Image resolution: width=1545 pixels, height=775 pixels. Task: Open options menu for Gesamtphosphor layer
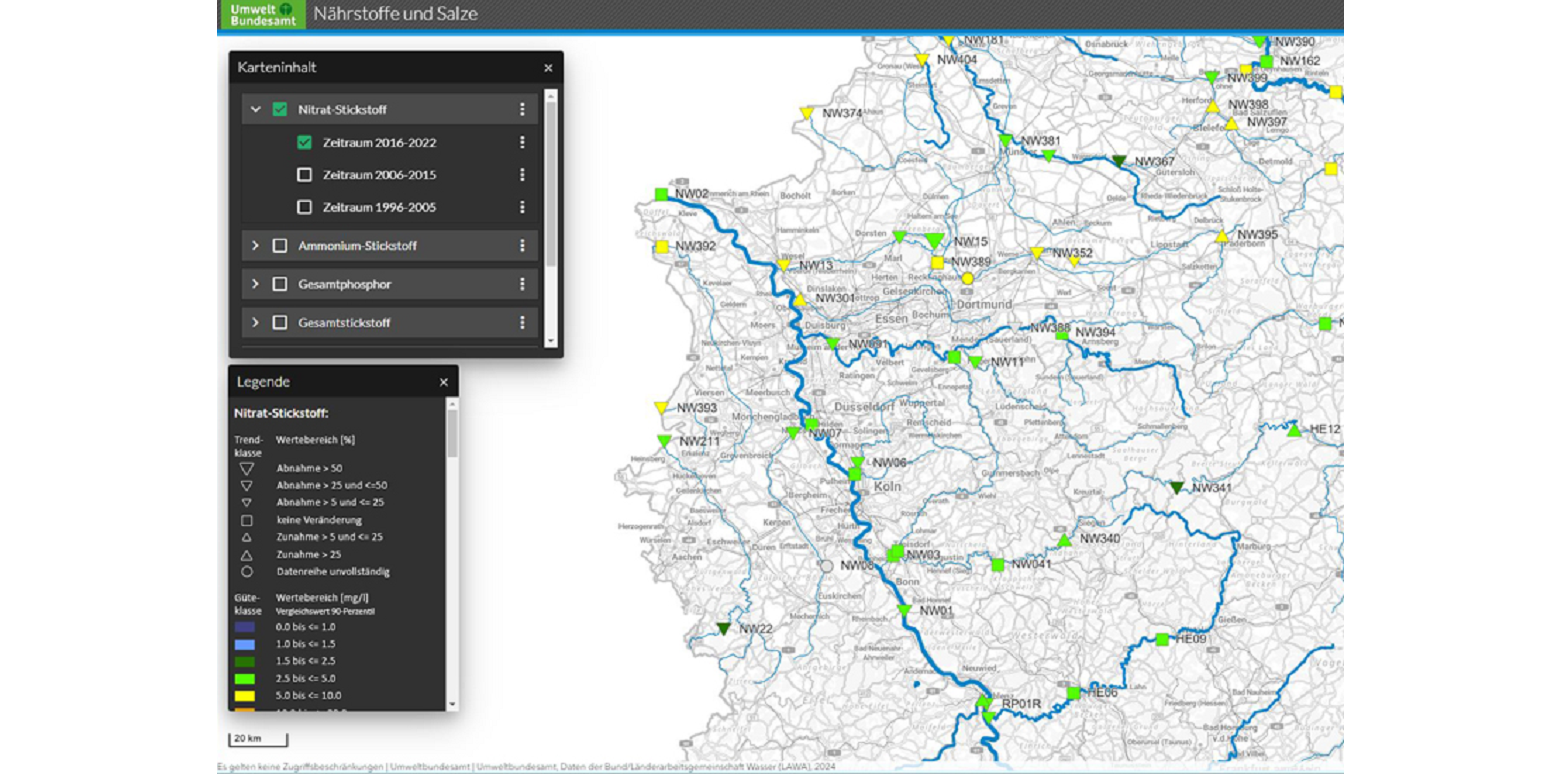521,285
